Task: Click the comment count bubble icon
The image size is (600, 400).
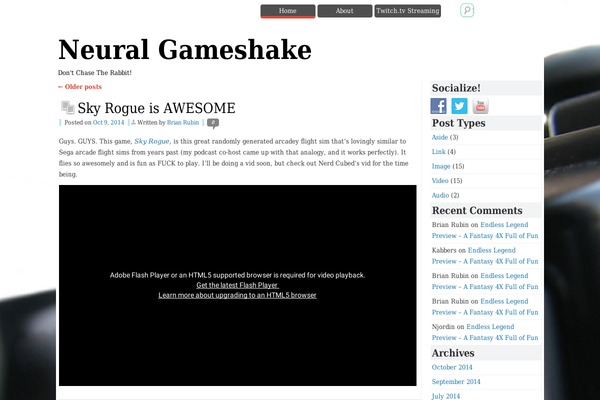Action: (x=213, y=123)
